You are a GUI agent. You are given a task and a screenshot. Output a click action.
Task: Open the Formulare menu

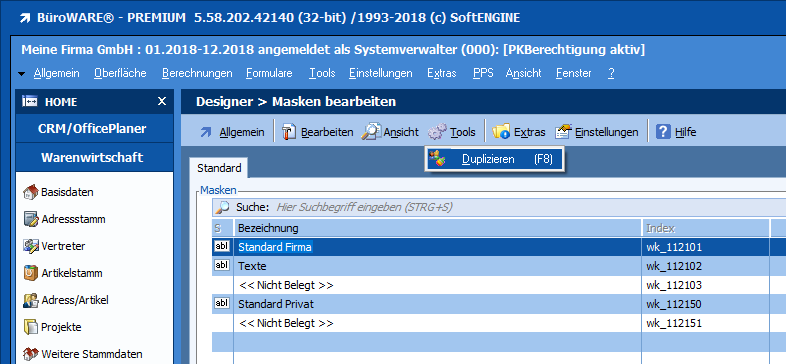coord(269,73)
